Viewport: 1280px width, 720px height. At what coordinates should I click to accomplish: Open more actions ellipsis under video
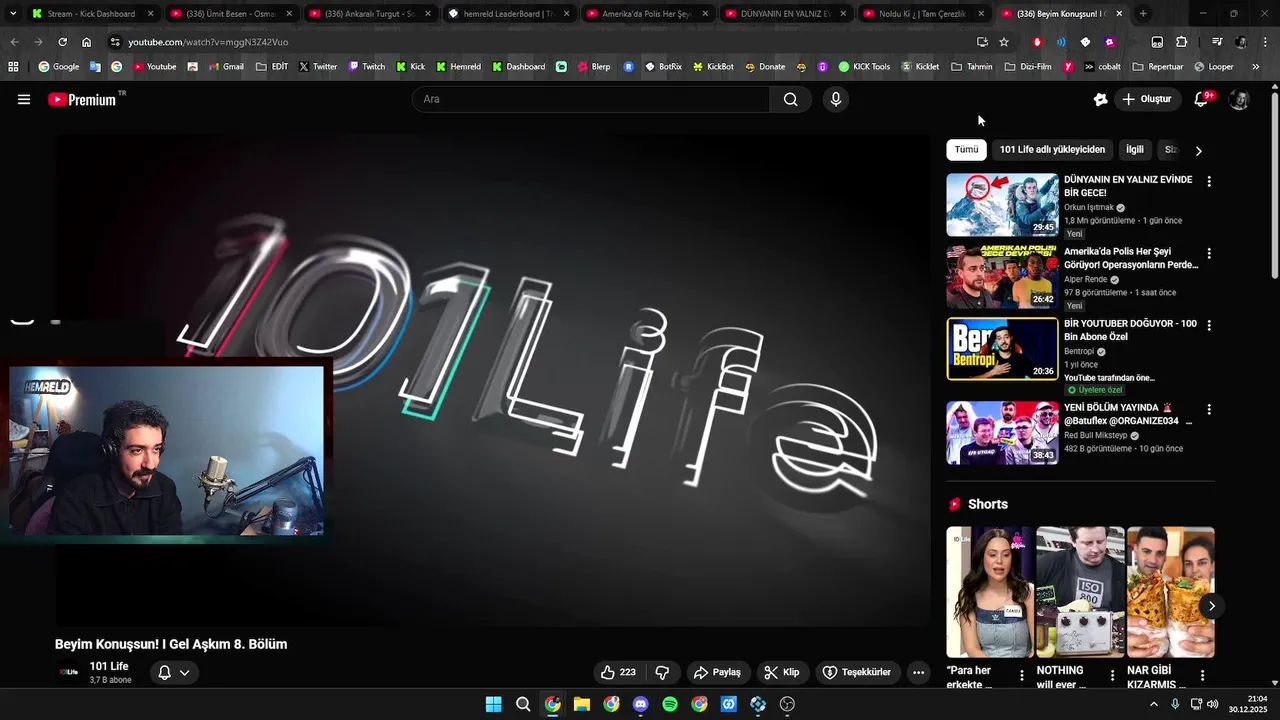point(918,672)
